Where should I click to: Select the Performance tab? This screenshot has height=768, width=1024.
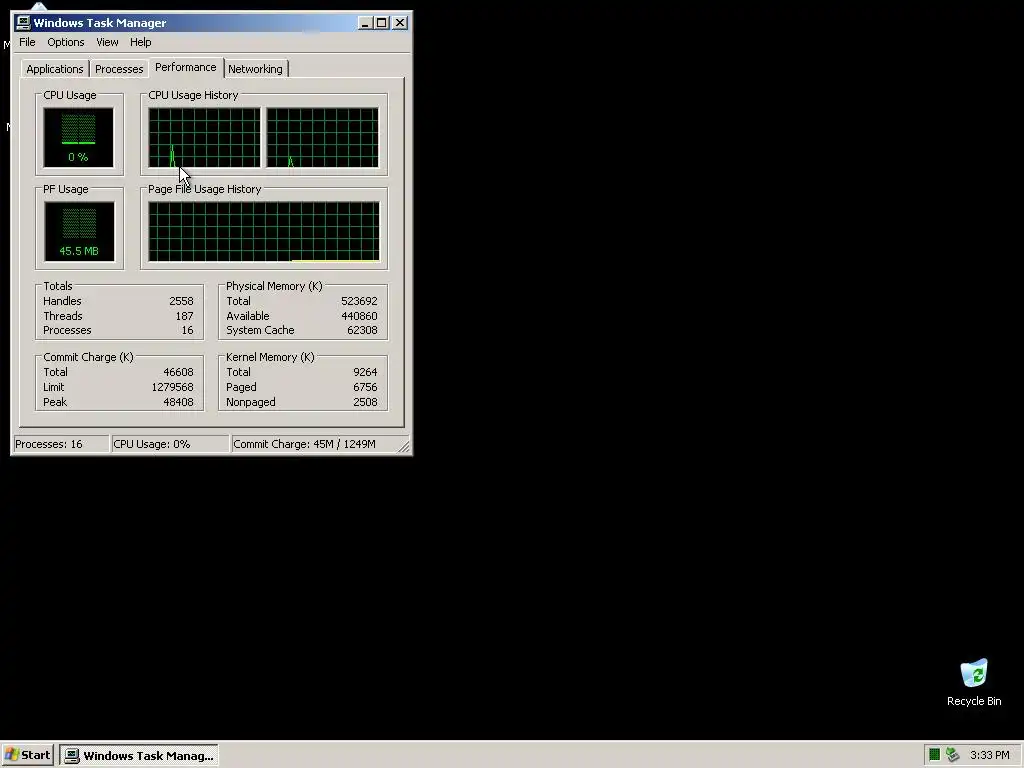tap(185, 67)
